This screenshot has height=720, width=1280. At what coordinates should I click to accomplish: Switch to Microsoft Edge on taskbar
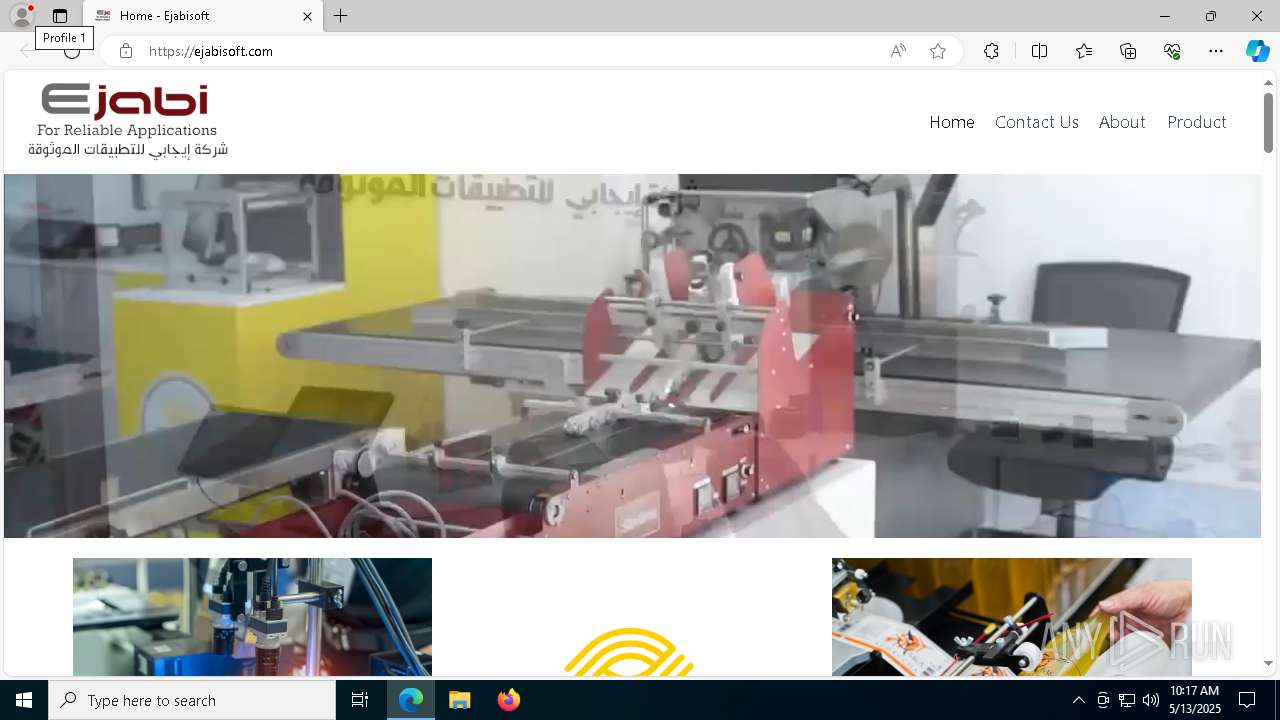click(x=411, y=700)
